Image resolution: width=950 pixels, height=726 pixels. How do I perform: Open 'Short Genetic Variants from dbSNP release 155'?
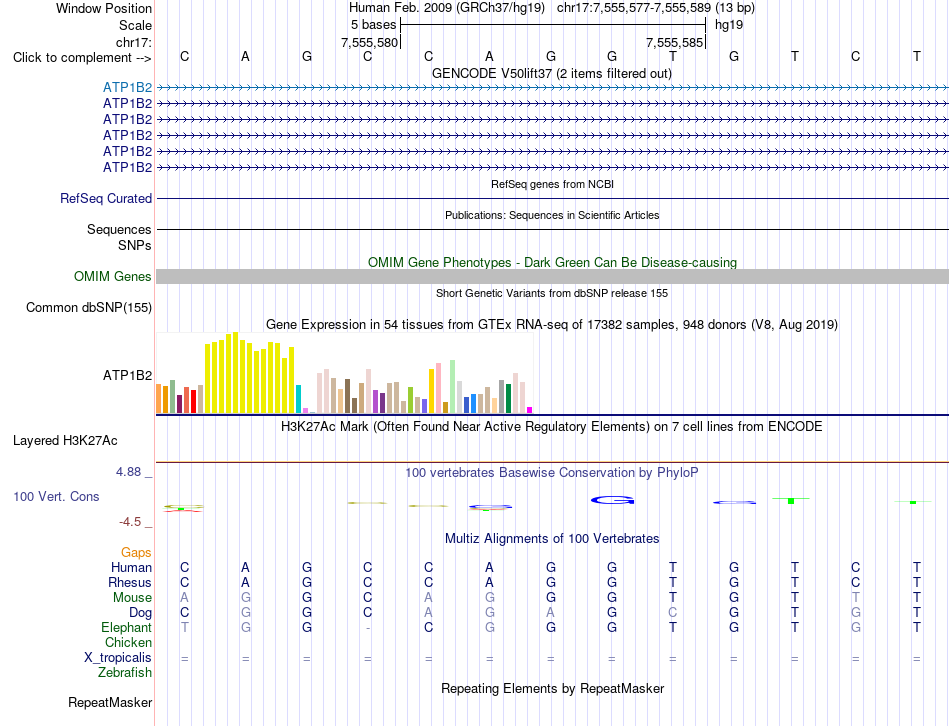click(552, 293)
